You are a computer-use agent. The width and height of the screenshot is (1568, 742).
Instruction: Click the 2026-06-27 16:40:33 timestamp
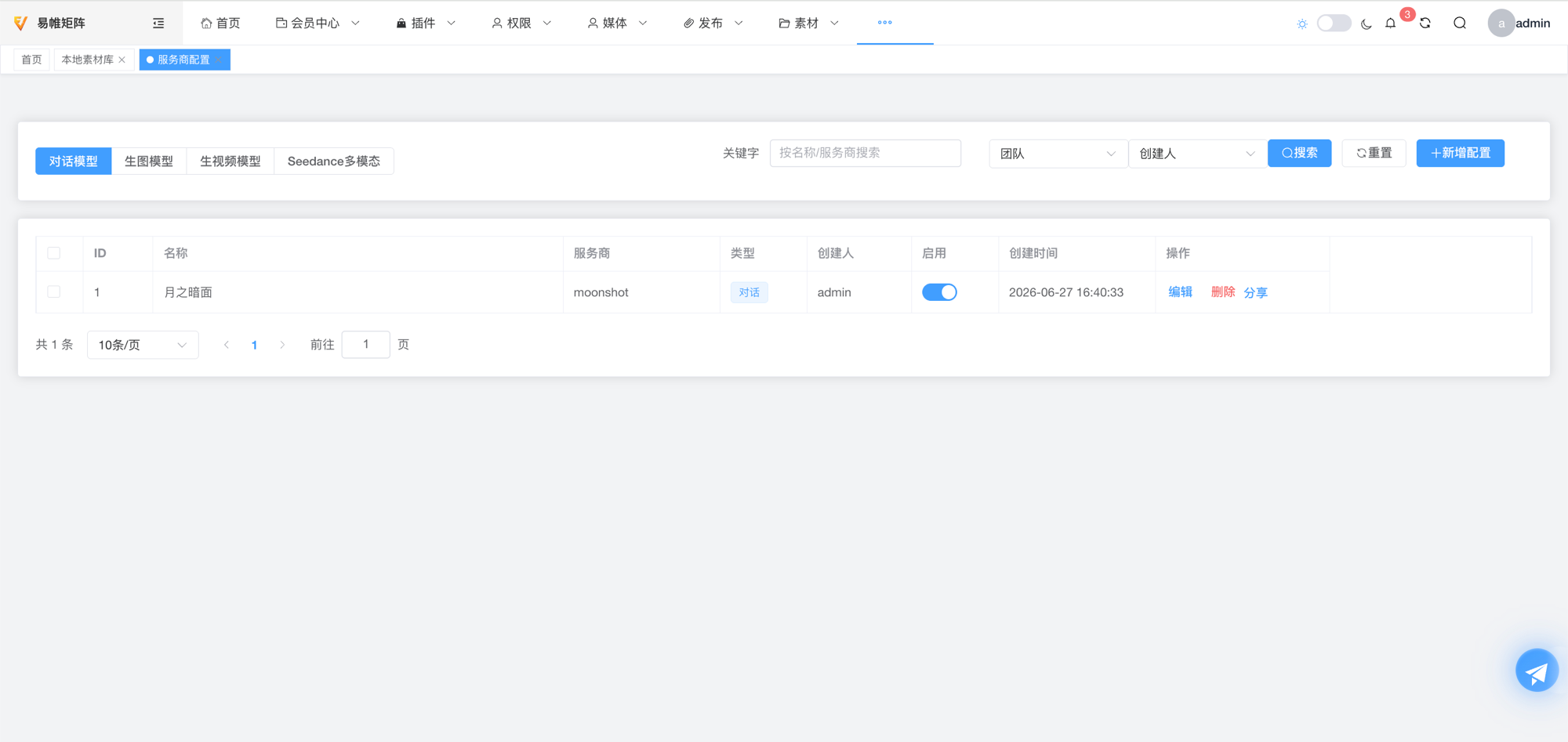[x=1066, y=292]
